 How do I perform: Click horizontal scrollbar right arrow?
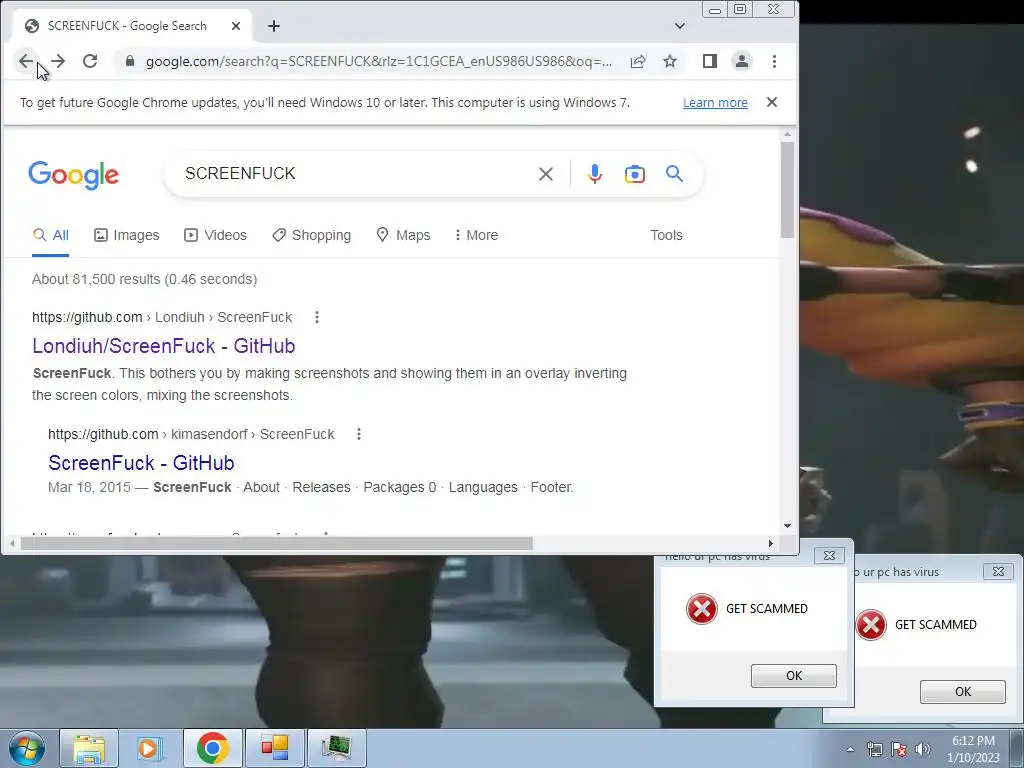771,543
